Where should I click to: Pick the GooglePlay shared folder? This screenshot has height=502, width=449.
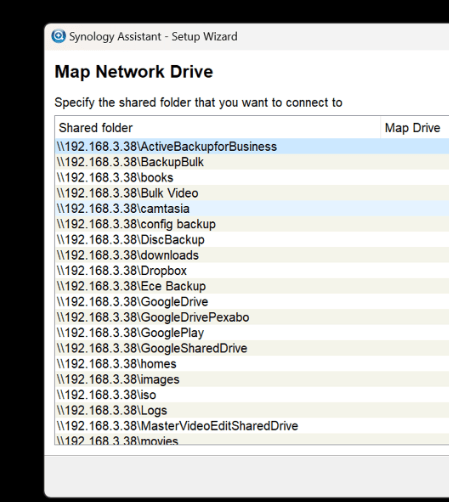point(252,332)
